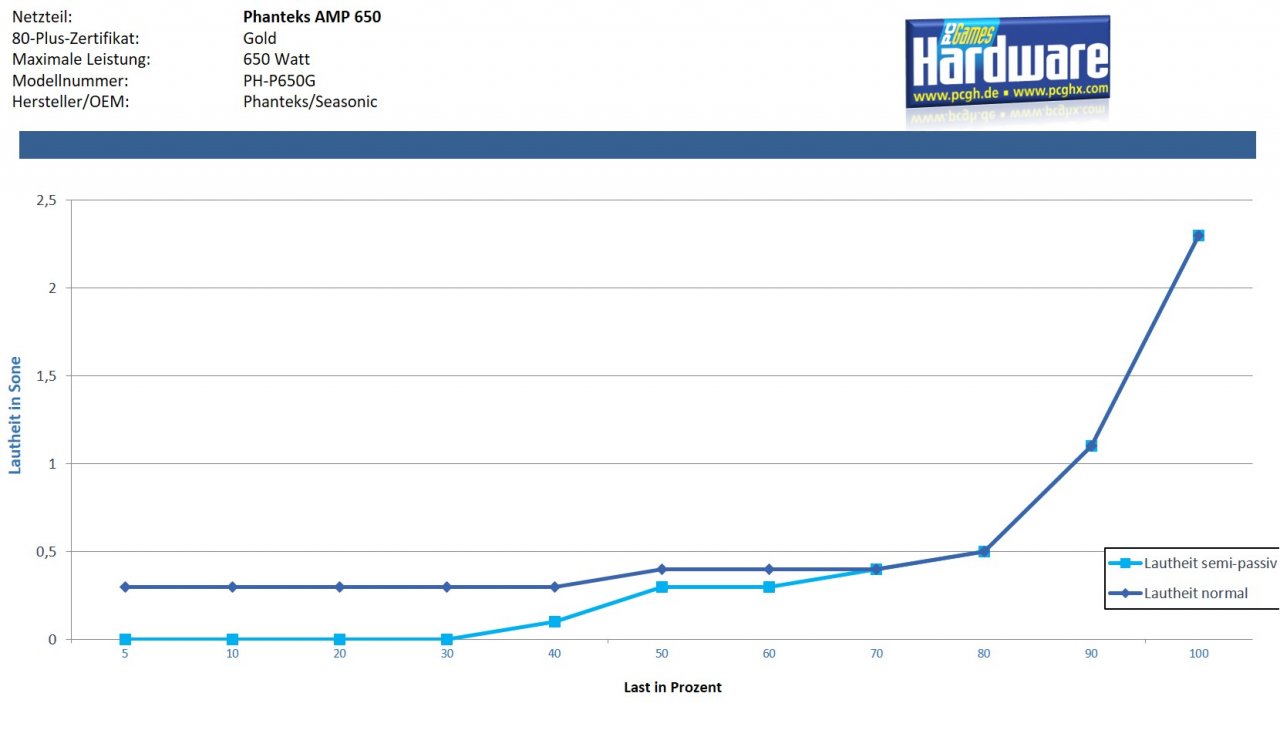Click the "80-Plus-Zertifikat:" label
Viewport: 1280px width, 730px height.
75,38
